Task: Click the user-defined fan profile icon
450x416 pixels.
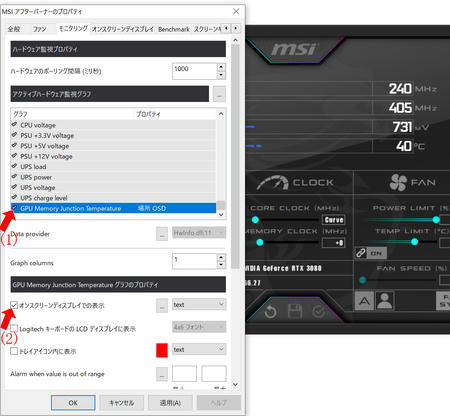Action: [385, 301]
